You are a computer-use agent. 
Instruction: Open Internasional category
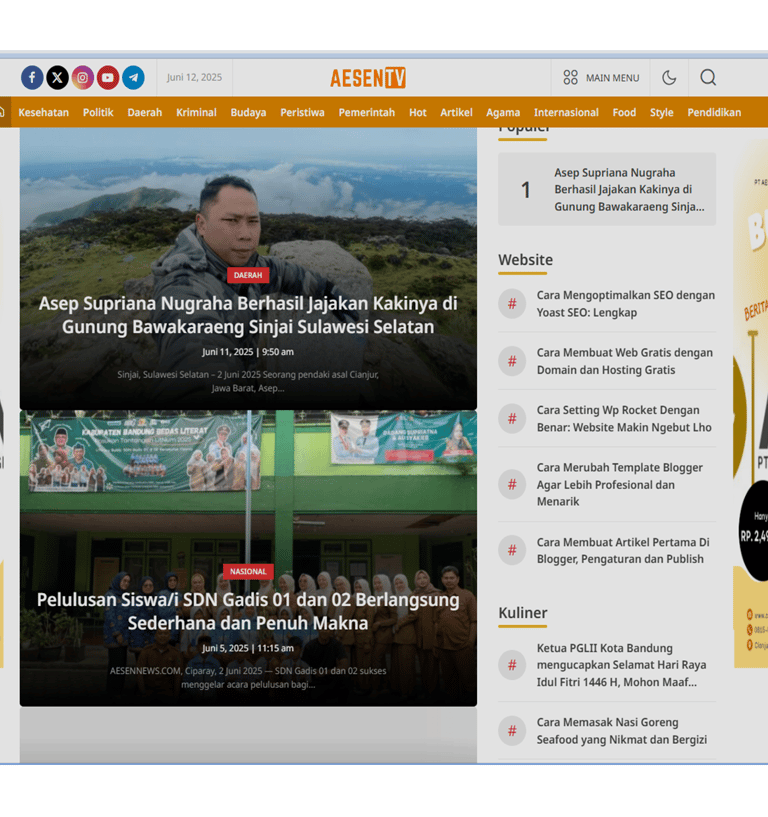(x=566, y=113)
